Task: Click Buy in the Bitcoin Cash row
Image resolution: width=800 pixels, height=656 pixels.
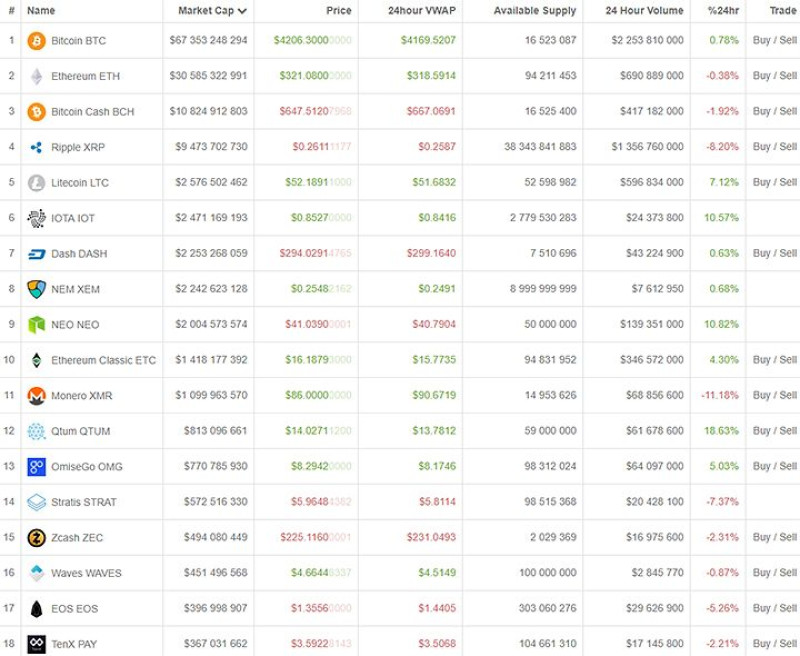Action: point(762,111)
